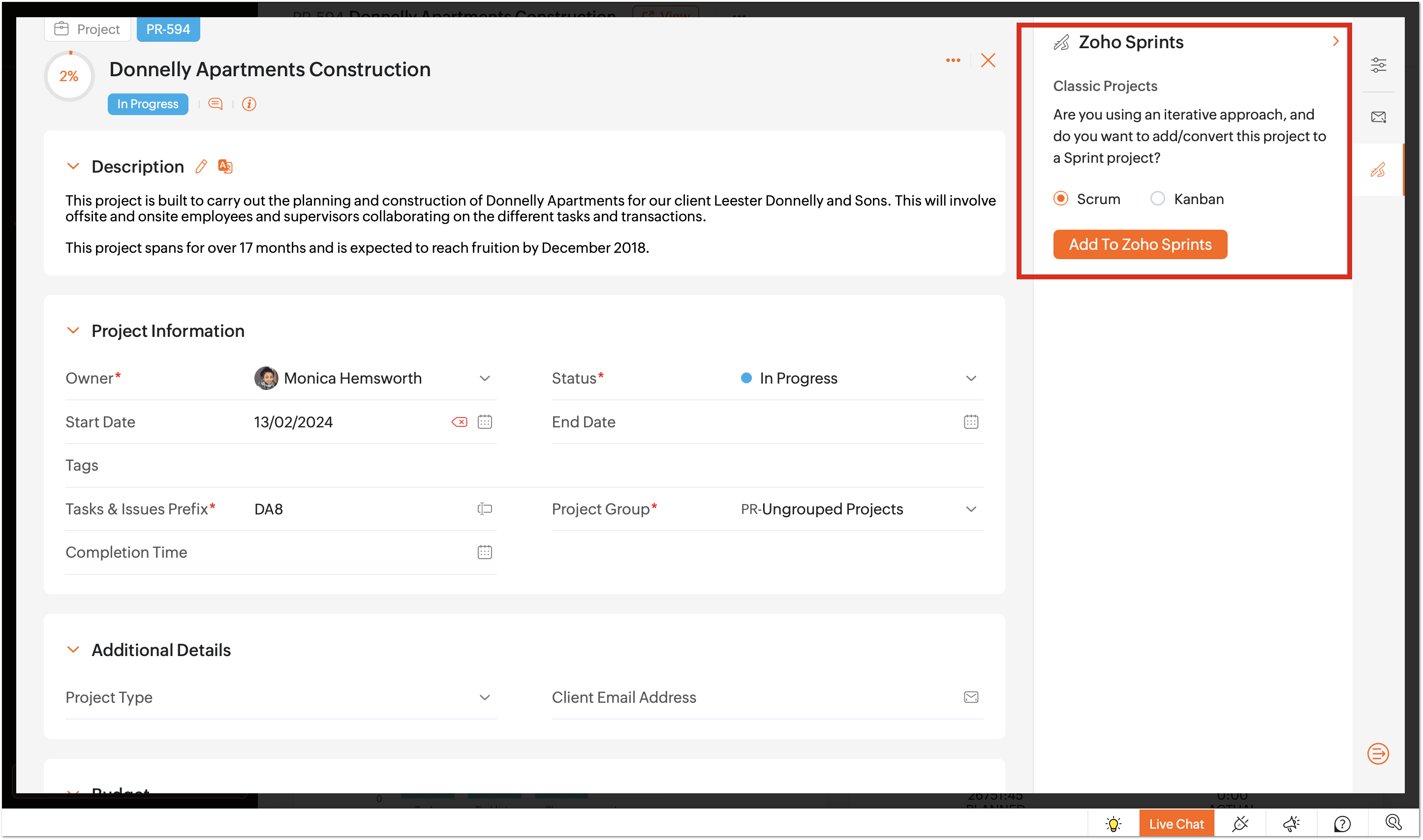Expand the Project Group dropdown
This screenshot has height=840, width=1423.
(x=970, y=510)
